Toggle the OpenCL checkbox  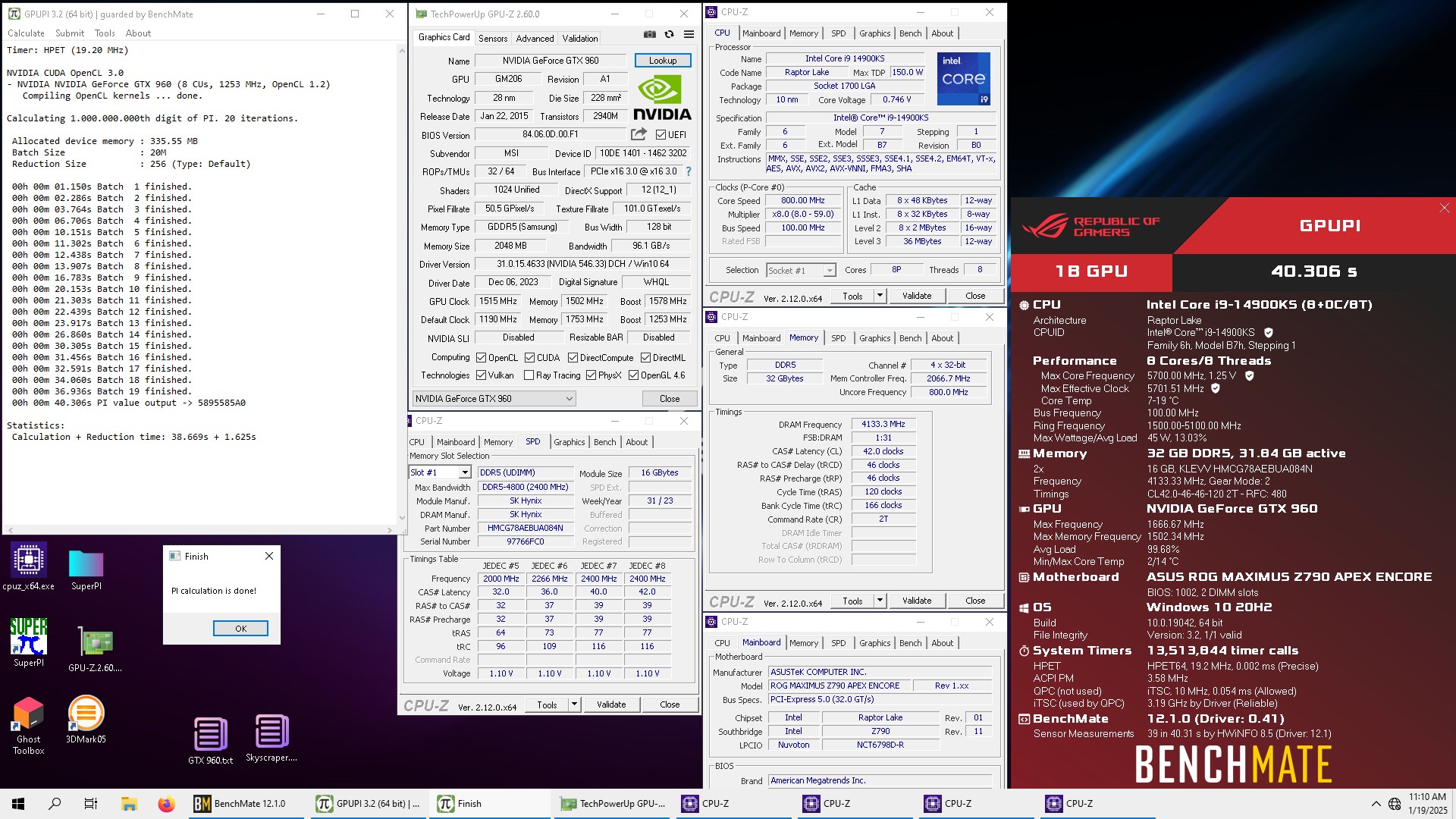pos(481,358)
